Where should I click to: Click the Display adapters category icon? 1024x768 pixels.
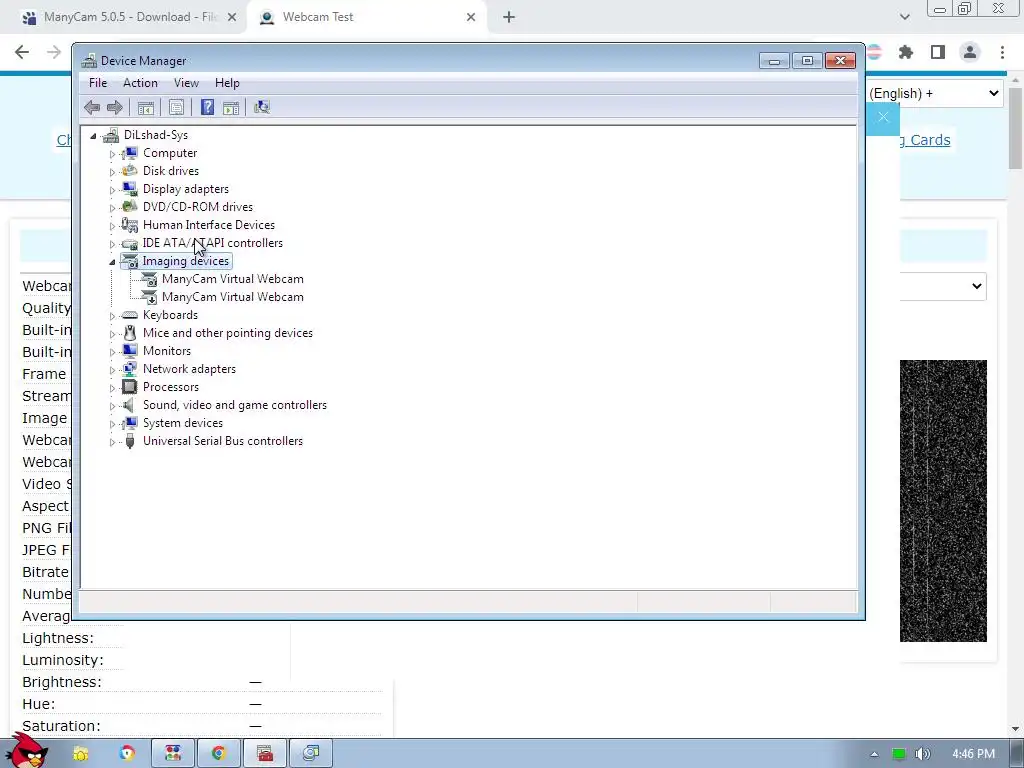[130, 189]
